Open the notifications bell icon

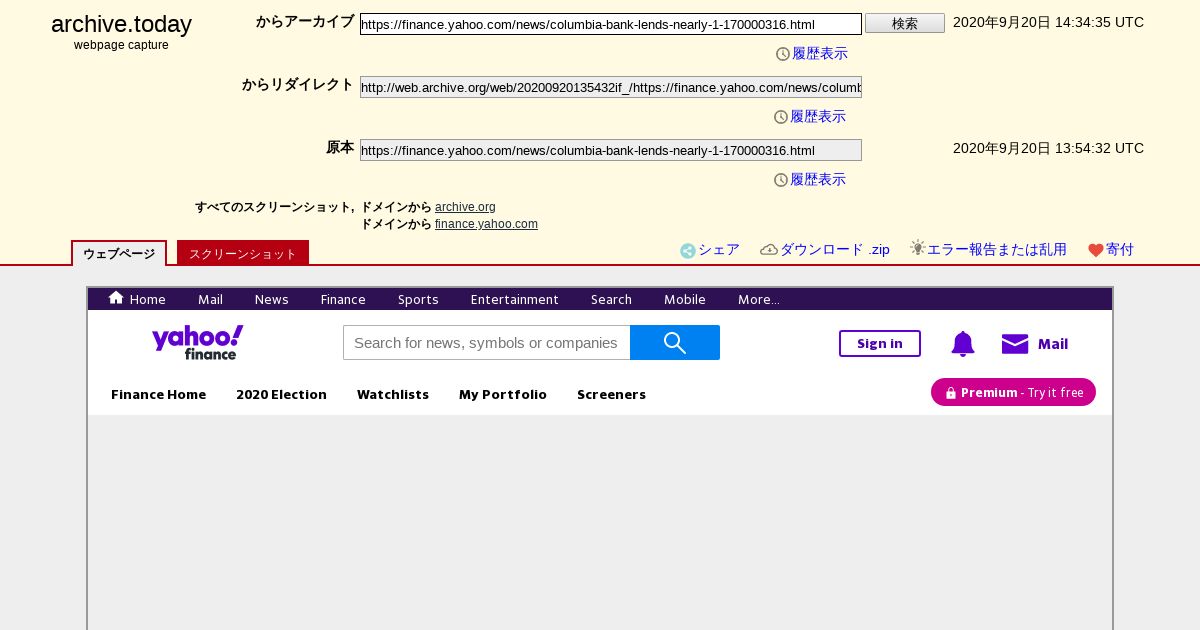(962, 344)
